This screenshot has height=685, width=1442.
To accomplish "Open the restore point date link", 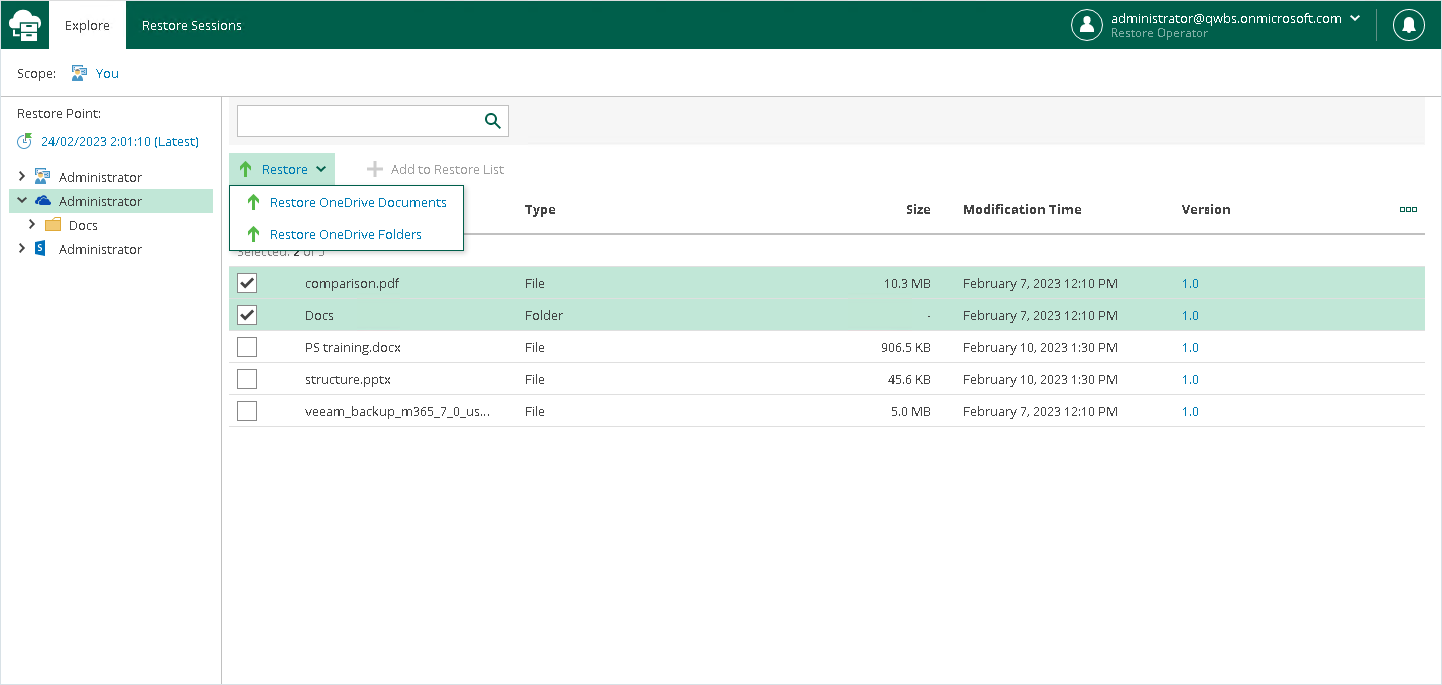I will pos(119,142).
